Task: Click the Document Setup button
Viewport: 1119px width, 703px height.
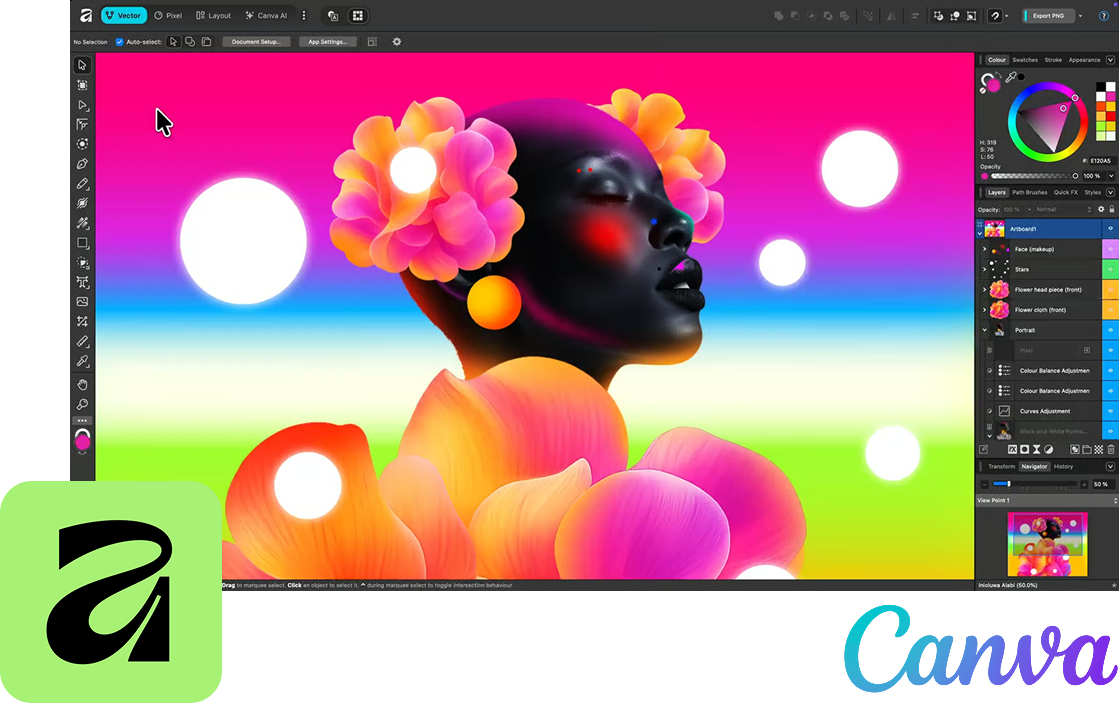Action: click(x=256, y=42)
